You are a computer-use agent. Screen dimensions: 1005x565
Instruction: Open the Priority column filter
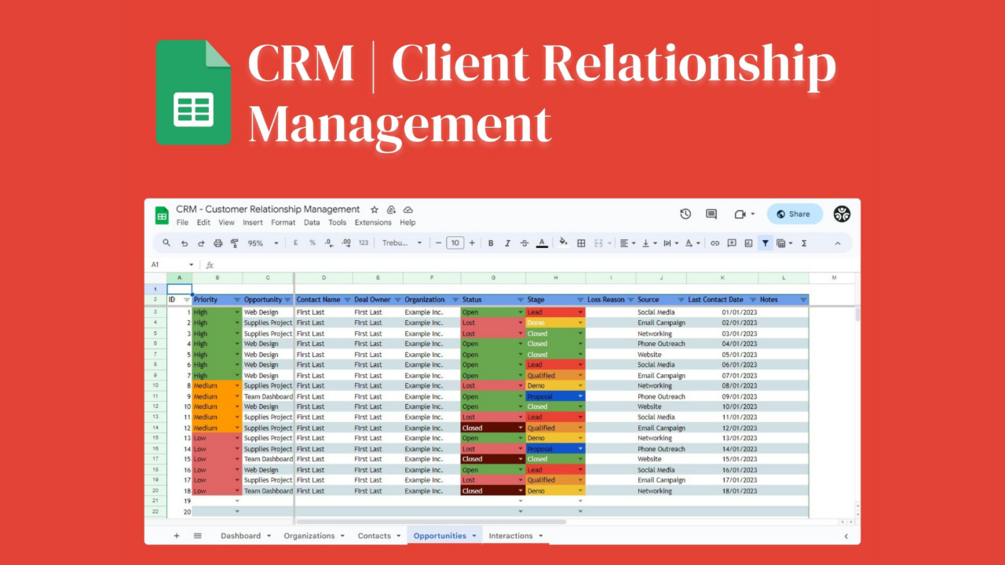pos(237,300)
